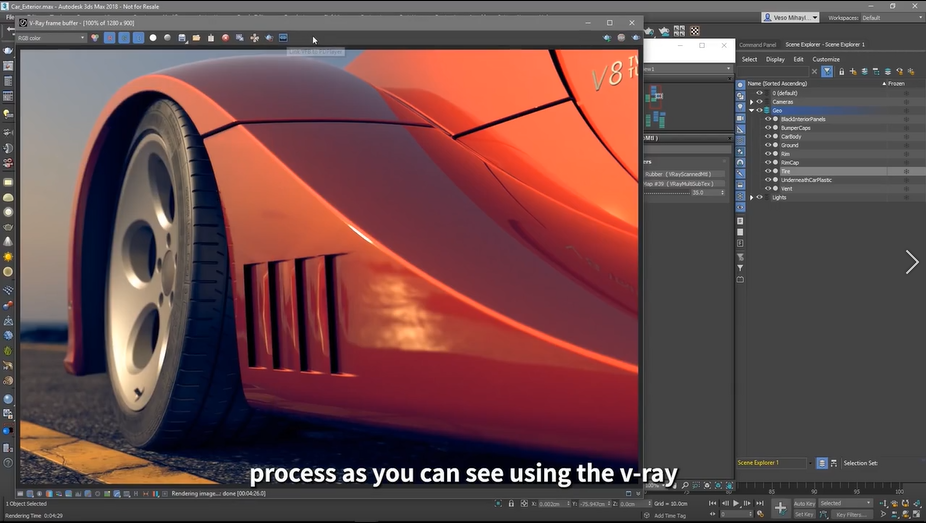
Task: Click the Name (Sorted Ascending) column header
Action: point(777,83)
